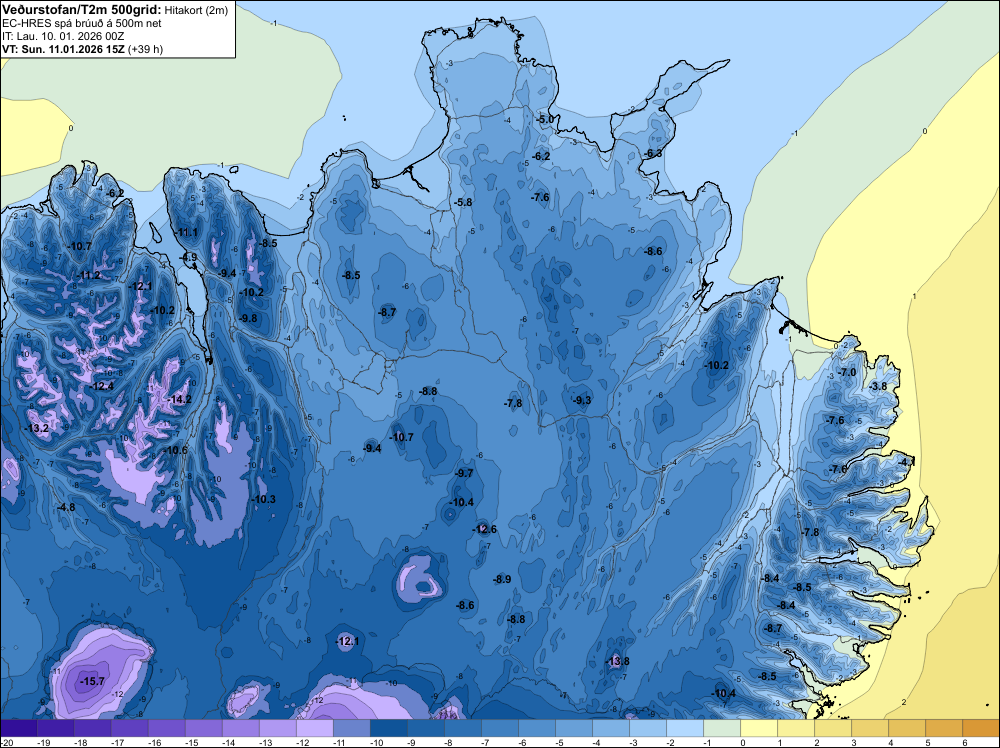Click the -3.8 temperature value
Screen dimensions: 1000x748
(x=878, y=386)
